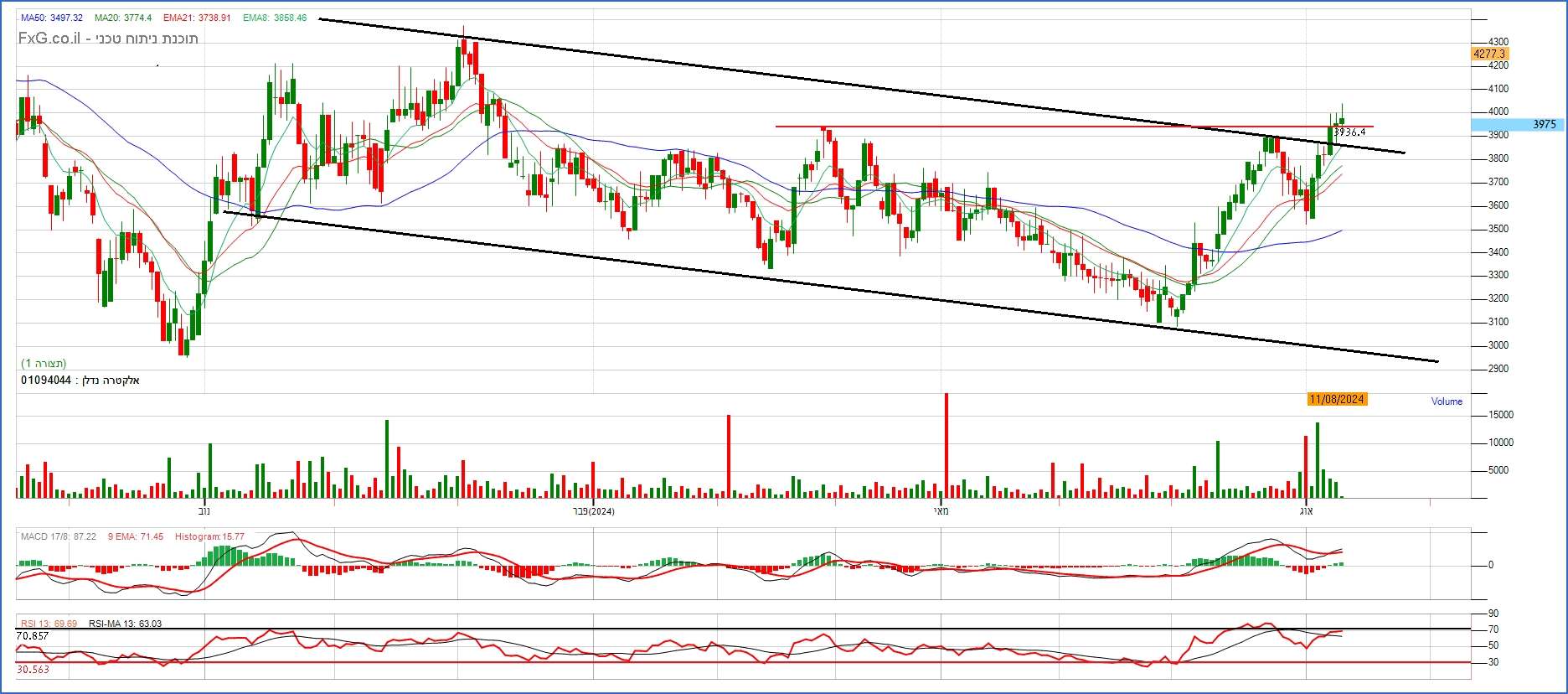
Task: Click 3100 on the price axis
Action: tap(1499, 322)
